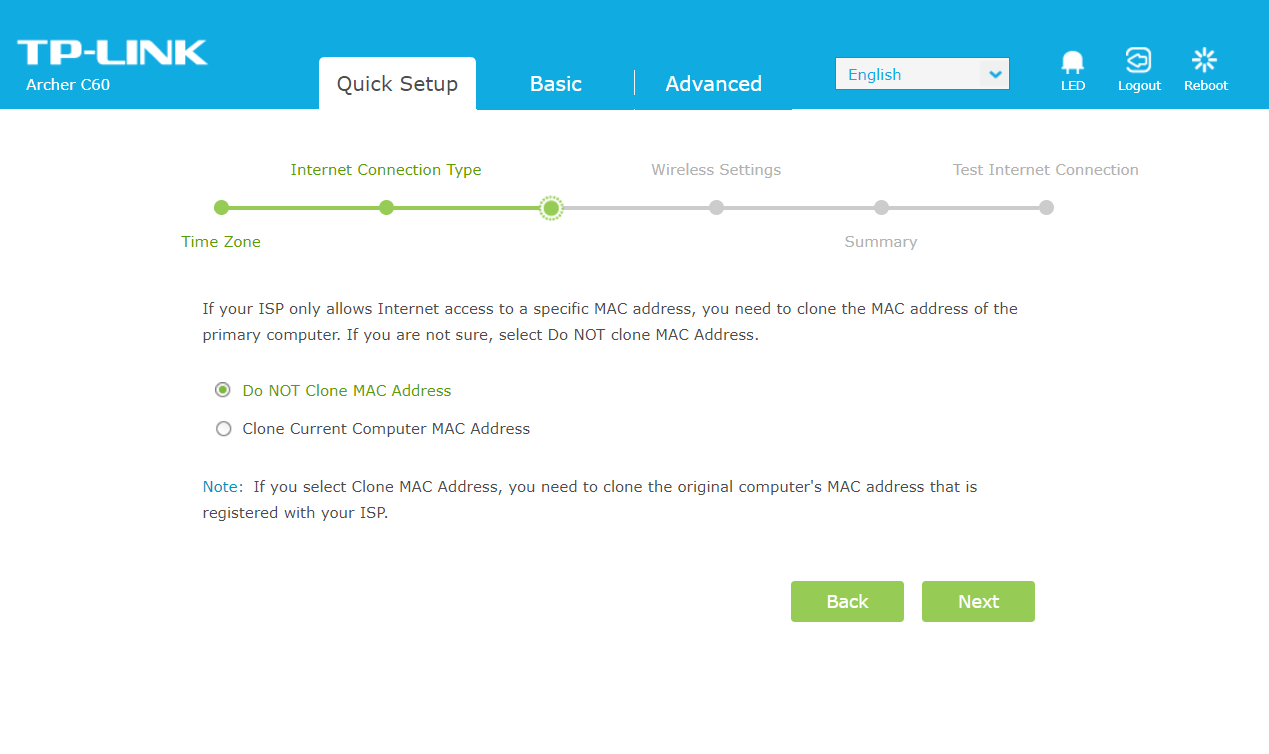Click the LED bulb icon

(1072, 62)
